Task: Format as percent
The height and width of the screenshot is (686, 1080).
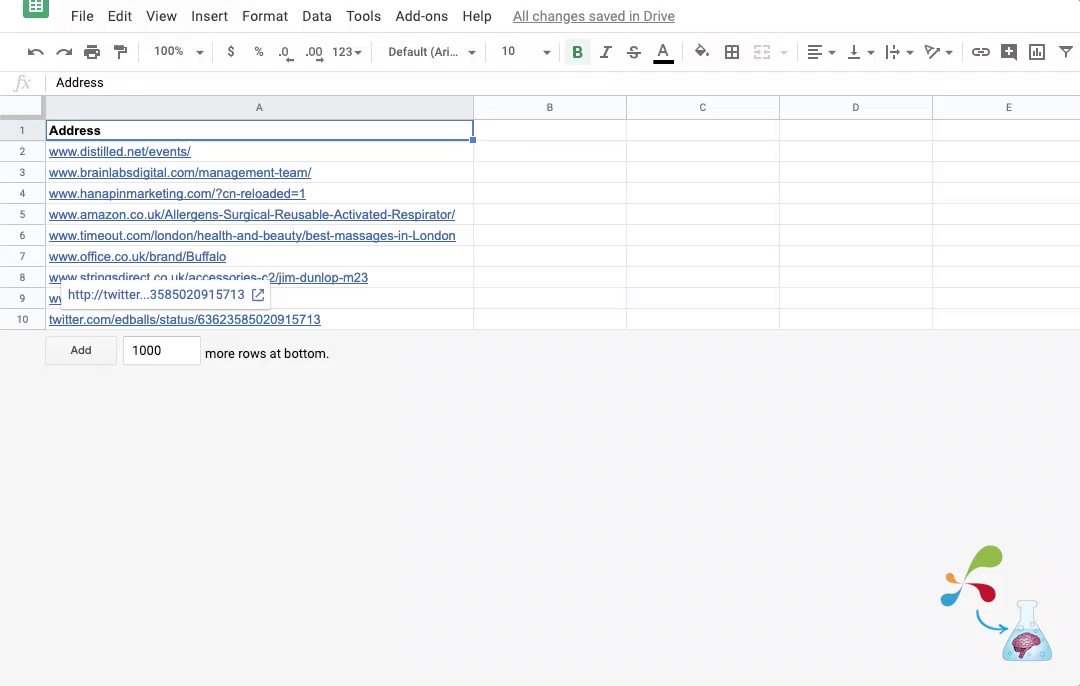Action: pos(259,52)
